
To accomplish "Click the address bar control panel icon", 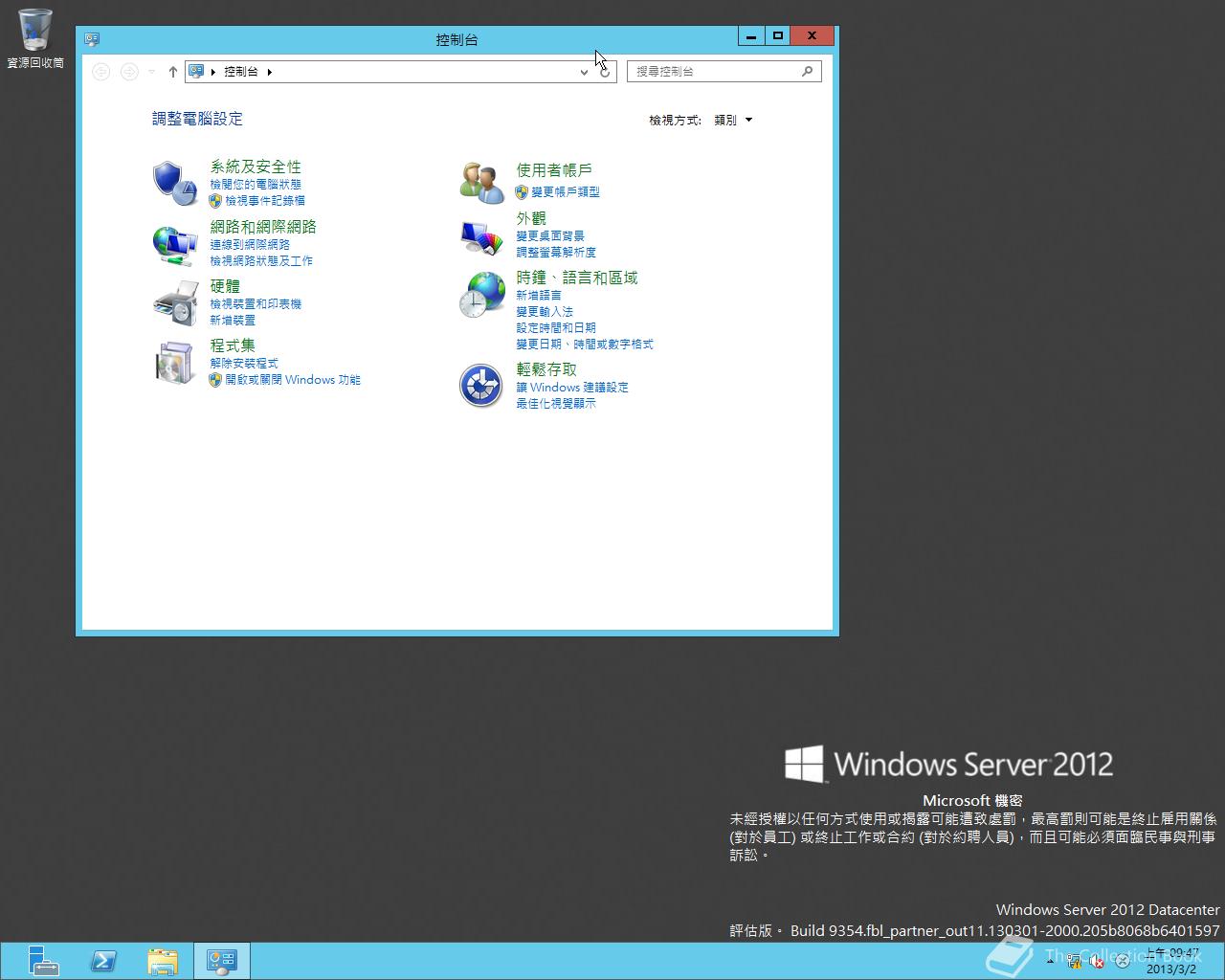I will [196, 71].
